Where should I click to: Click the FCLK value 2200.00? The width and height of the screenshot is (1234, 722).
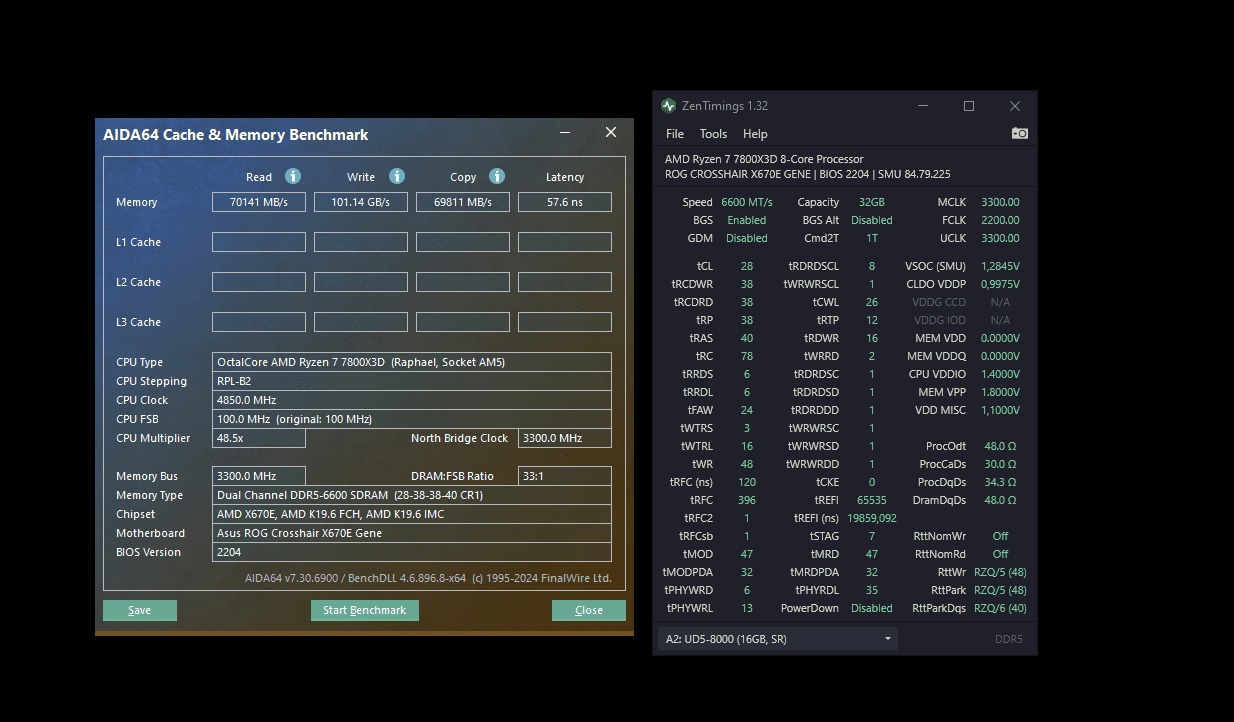pos(1000,220)
